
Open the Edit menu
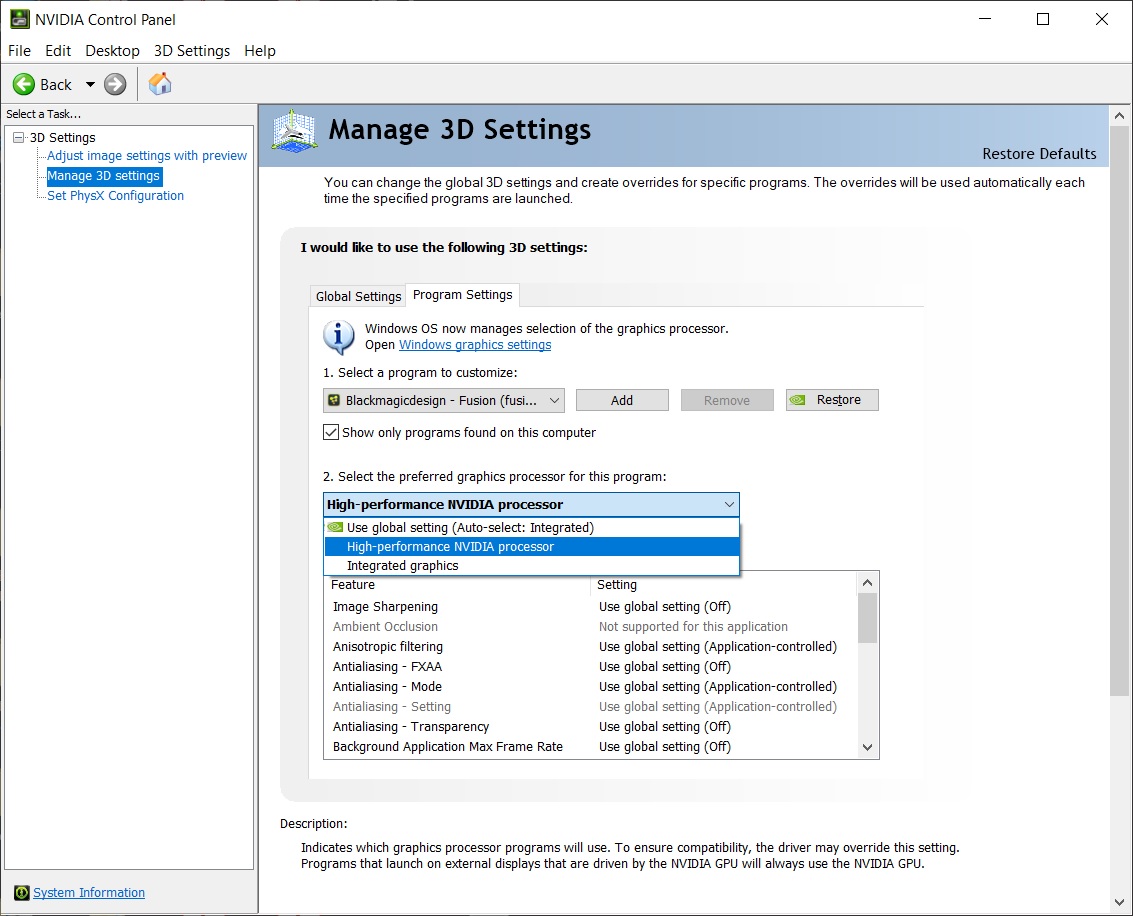[58, 51]
